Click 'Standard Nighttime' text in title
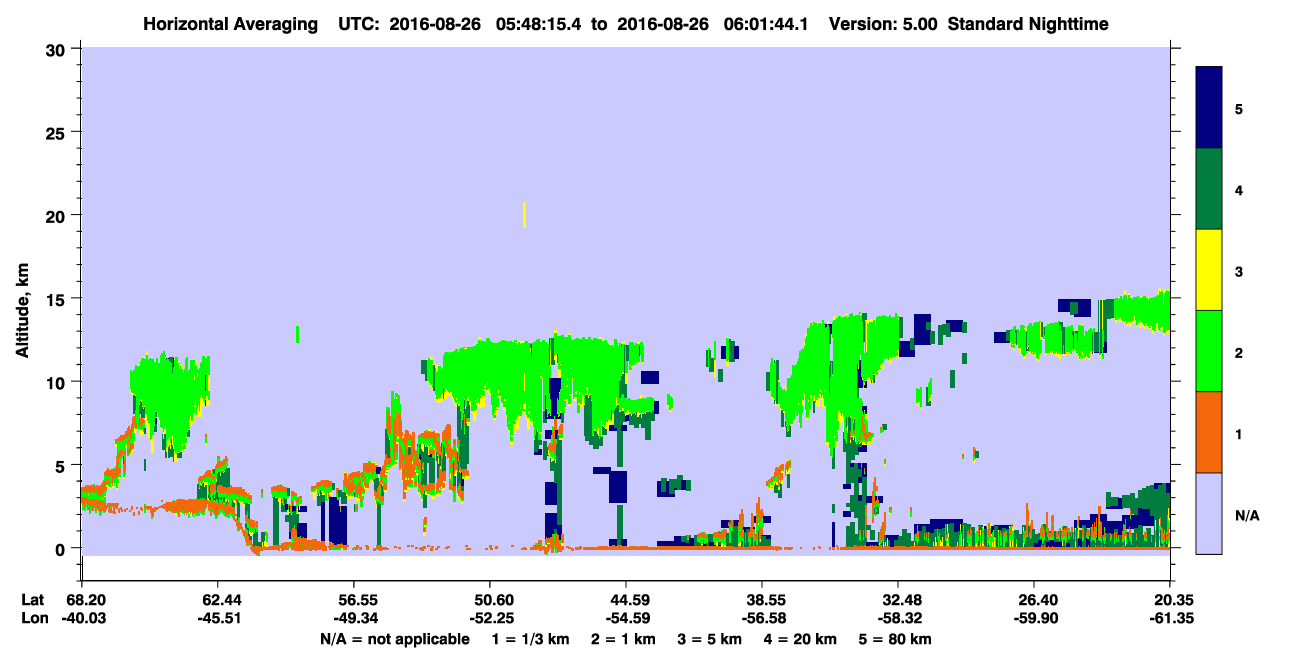The width and height of the screenshot is (1300, 667). pyautogui.click(x=1028, y=24)
